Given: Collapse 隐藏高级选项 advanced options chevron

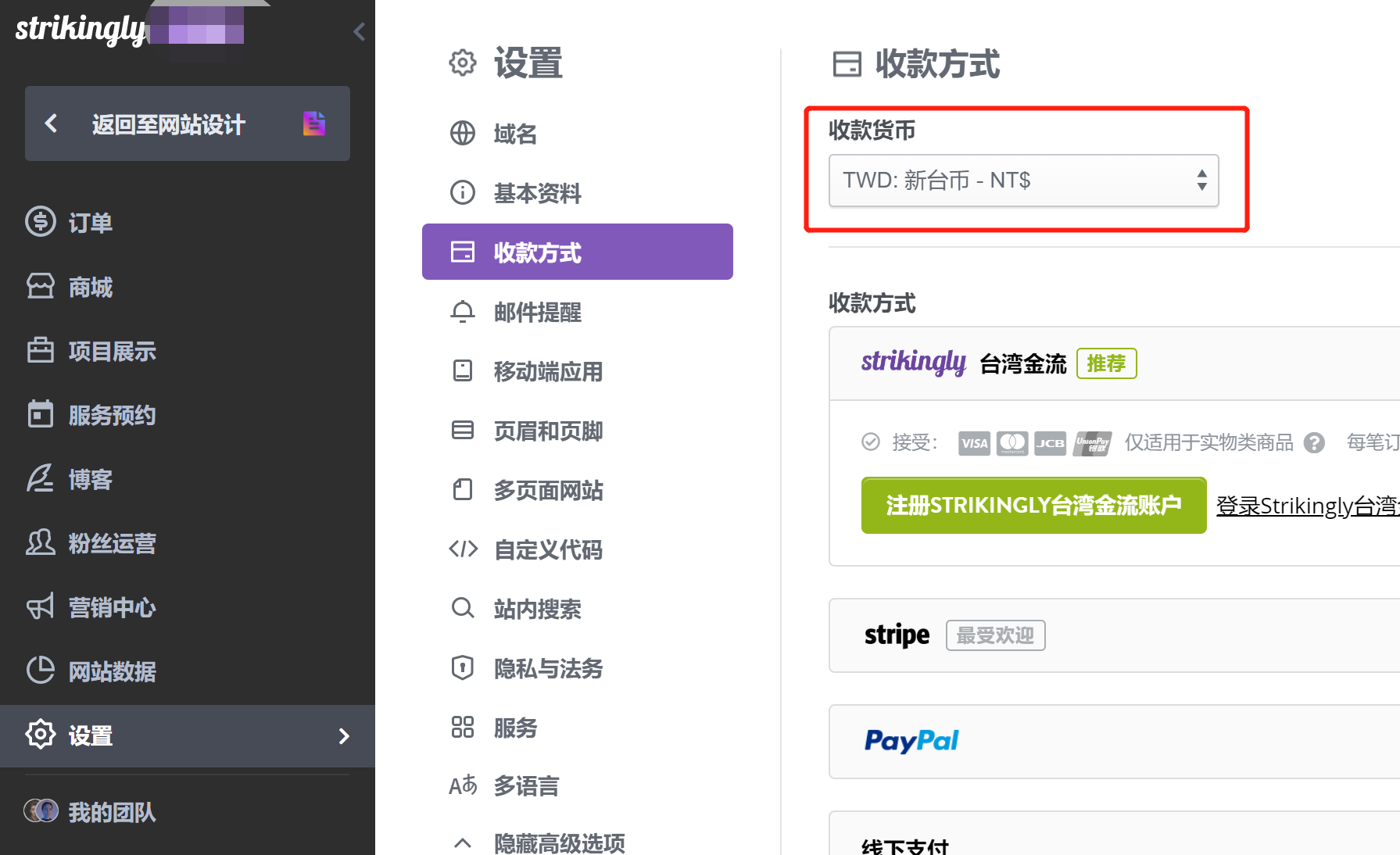Looking at the screenshot, I should tap(463, 843).
